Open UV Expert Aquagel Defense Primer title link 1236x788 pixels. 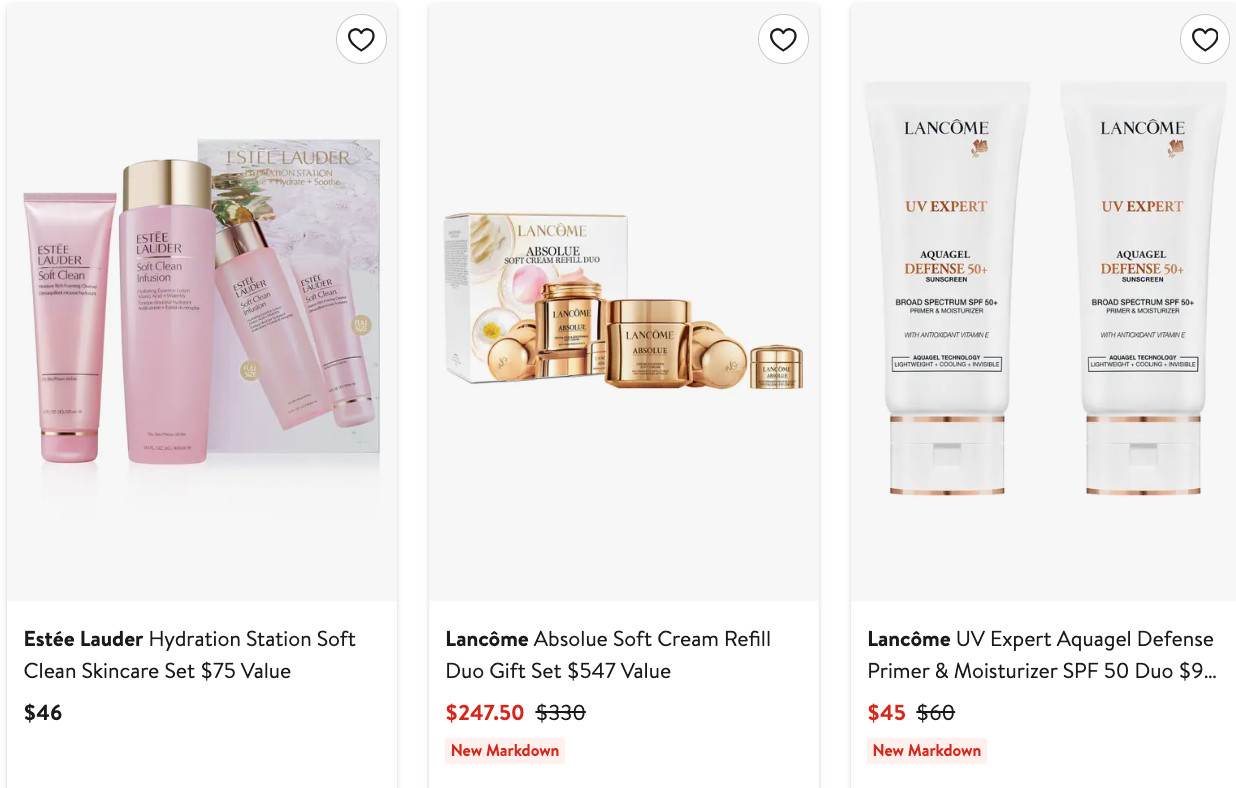pos(1084,640)
